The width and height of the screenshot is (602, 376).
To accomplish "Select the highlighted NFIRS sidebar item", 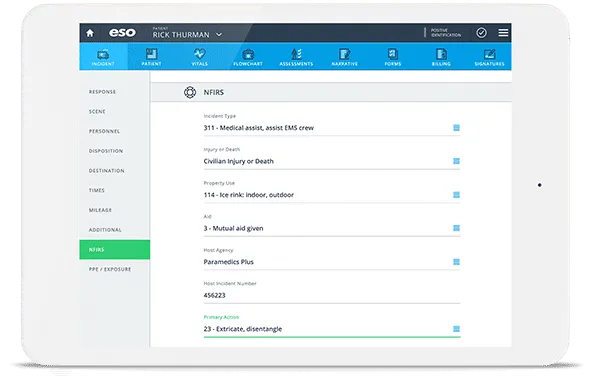I will click(114, 250).
